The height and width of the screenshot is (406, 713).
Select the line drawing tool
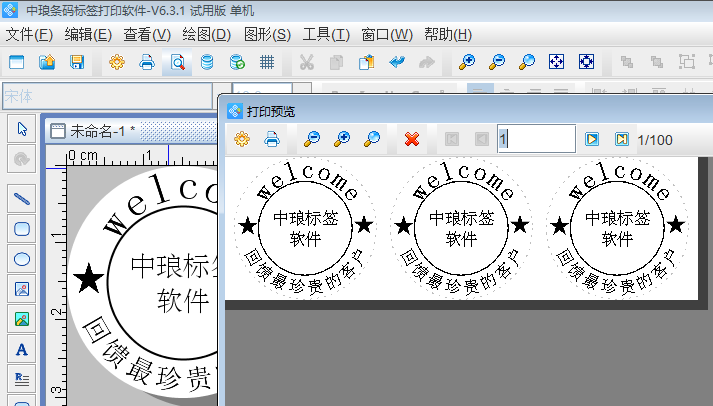click(x=22, y=198)
